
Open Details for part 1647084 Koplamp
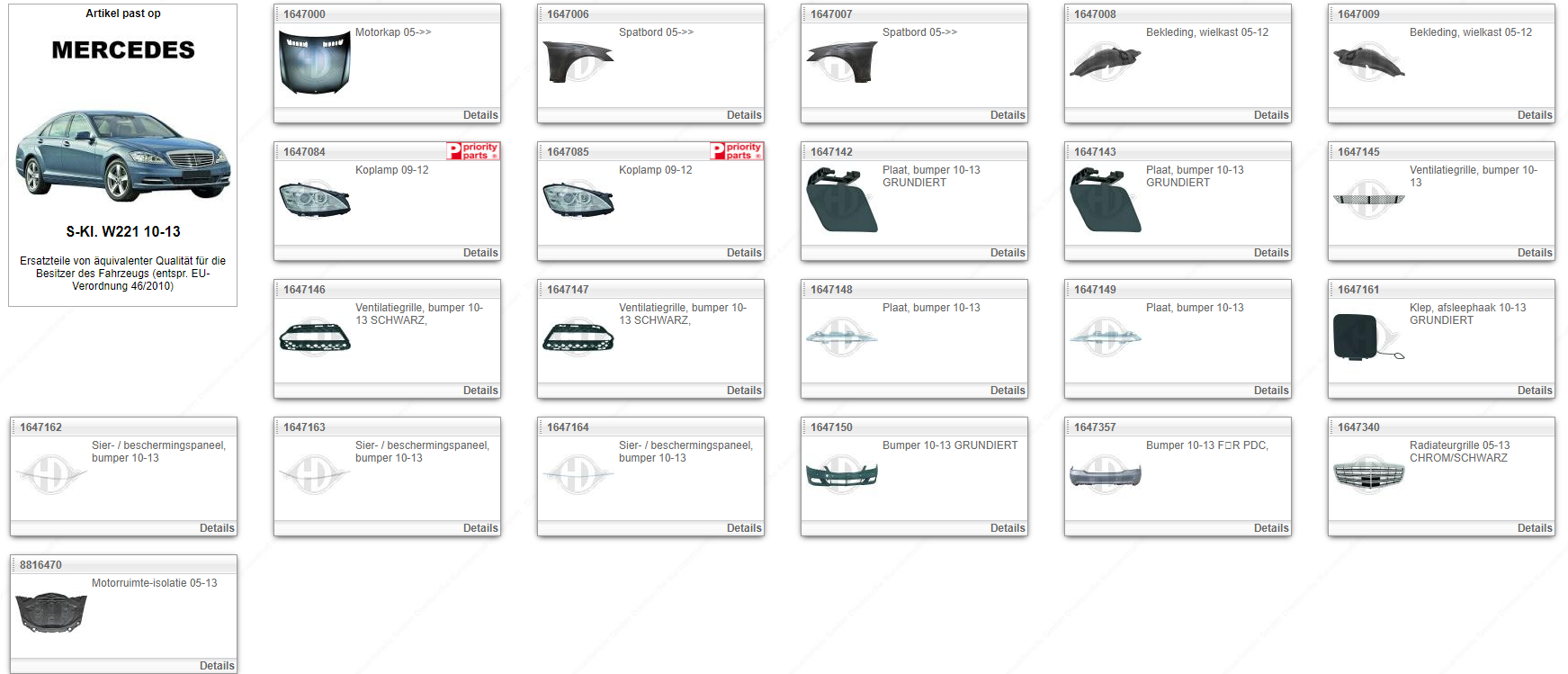click(x=480, y=253)
